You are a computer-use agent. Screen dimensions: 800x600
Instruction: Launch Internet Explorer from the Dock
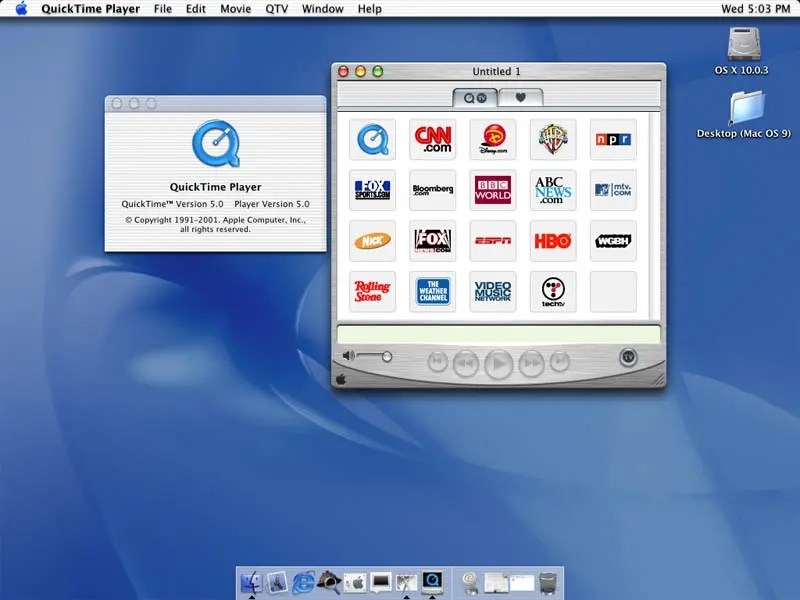(x=303, y=582)
